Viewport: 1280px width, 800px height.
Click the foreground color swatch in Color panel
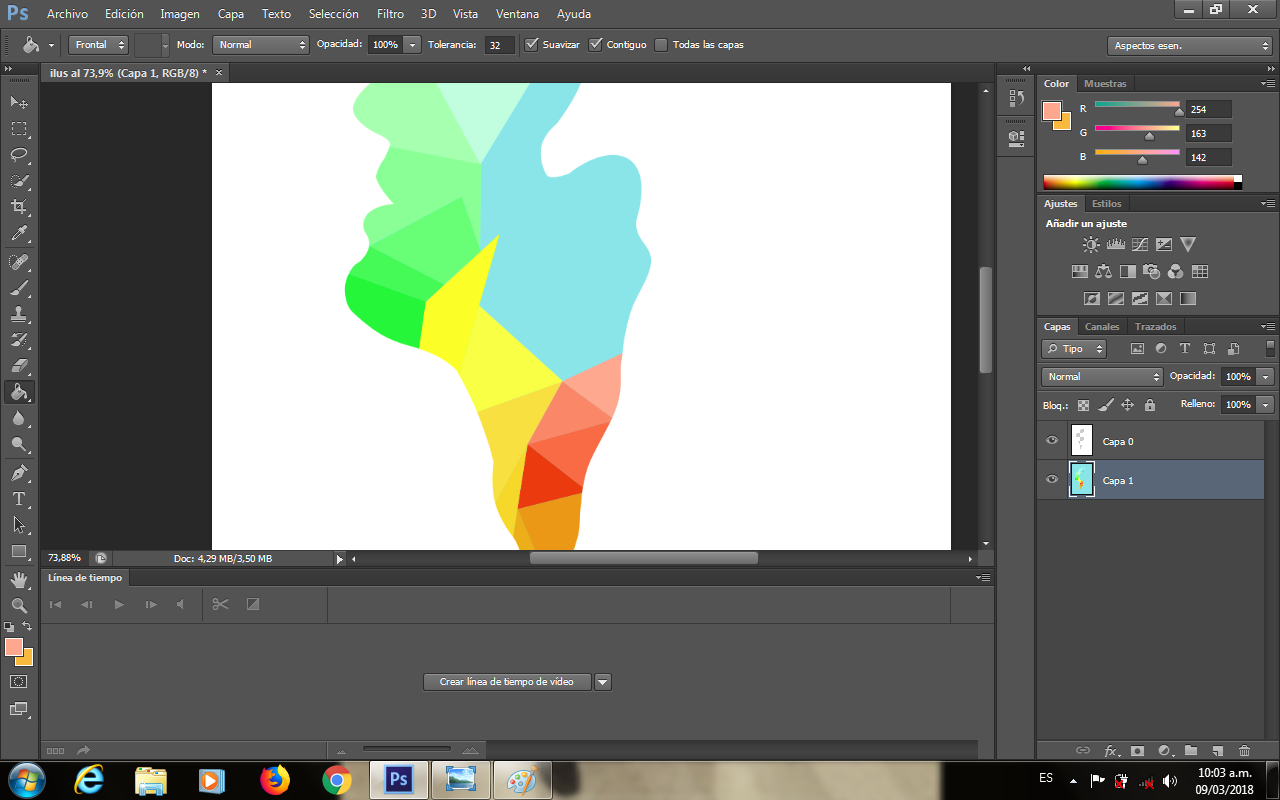[x=1051, y=111]
